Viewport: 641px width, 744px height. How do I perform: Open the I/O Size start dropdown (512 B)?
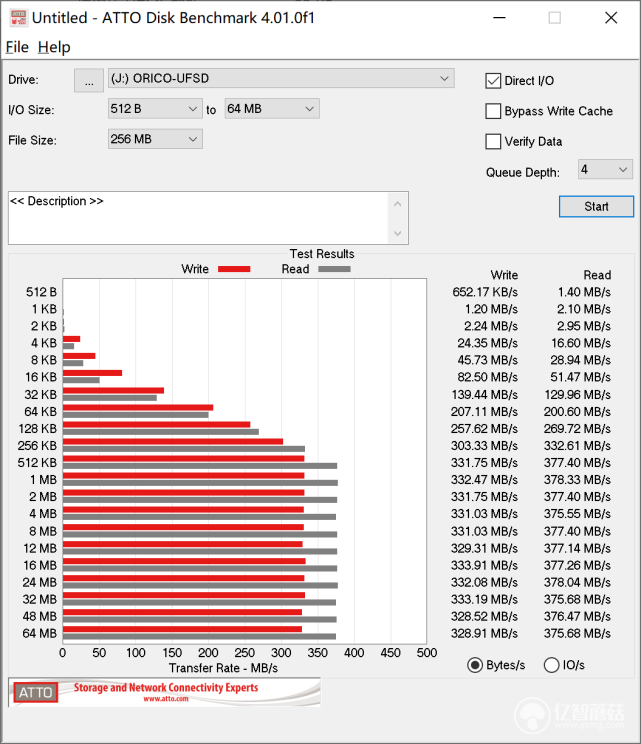tap(155, 109)
